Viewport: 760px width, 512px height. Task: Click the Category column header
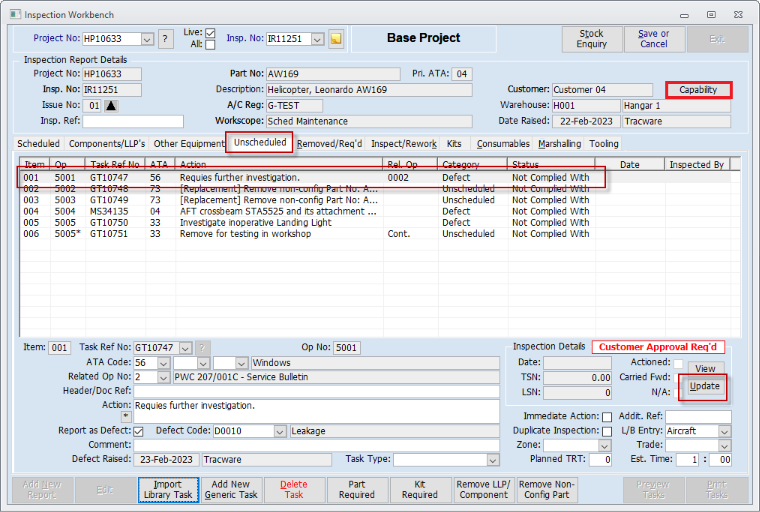[473, 164]
